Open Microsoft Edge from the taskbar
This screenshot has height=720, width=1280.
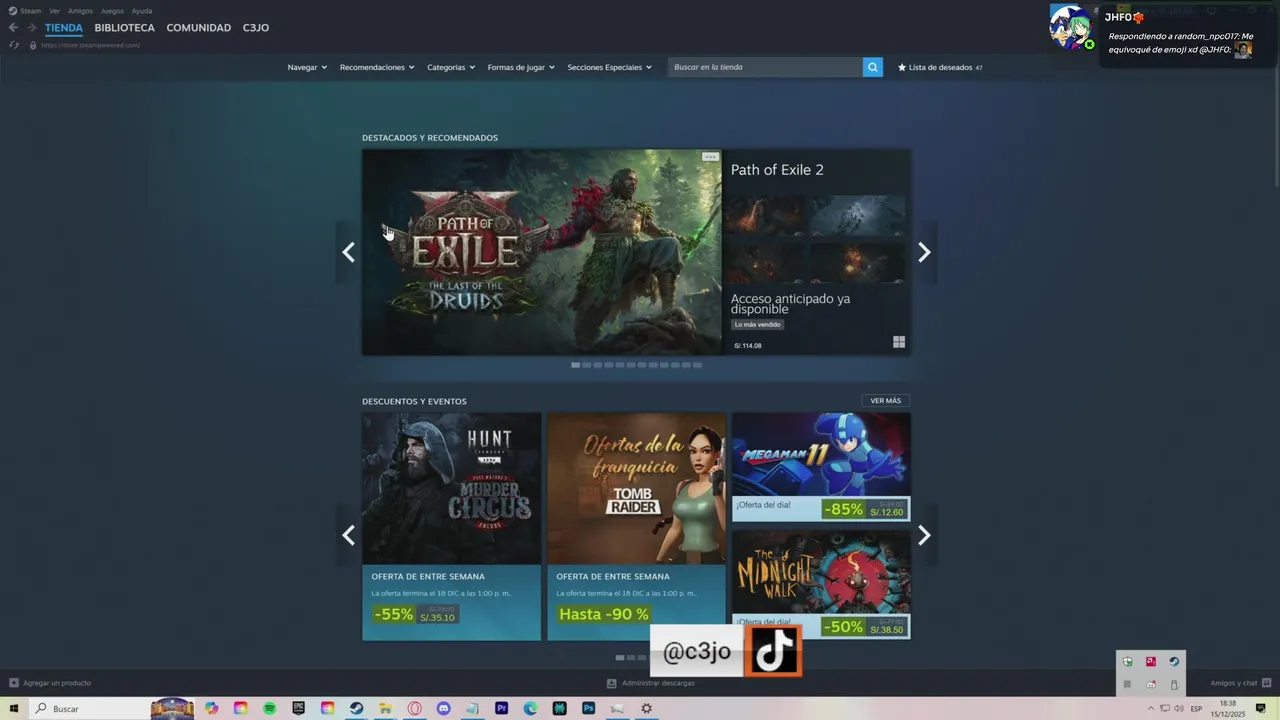530,708
